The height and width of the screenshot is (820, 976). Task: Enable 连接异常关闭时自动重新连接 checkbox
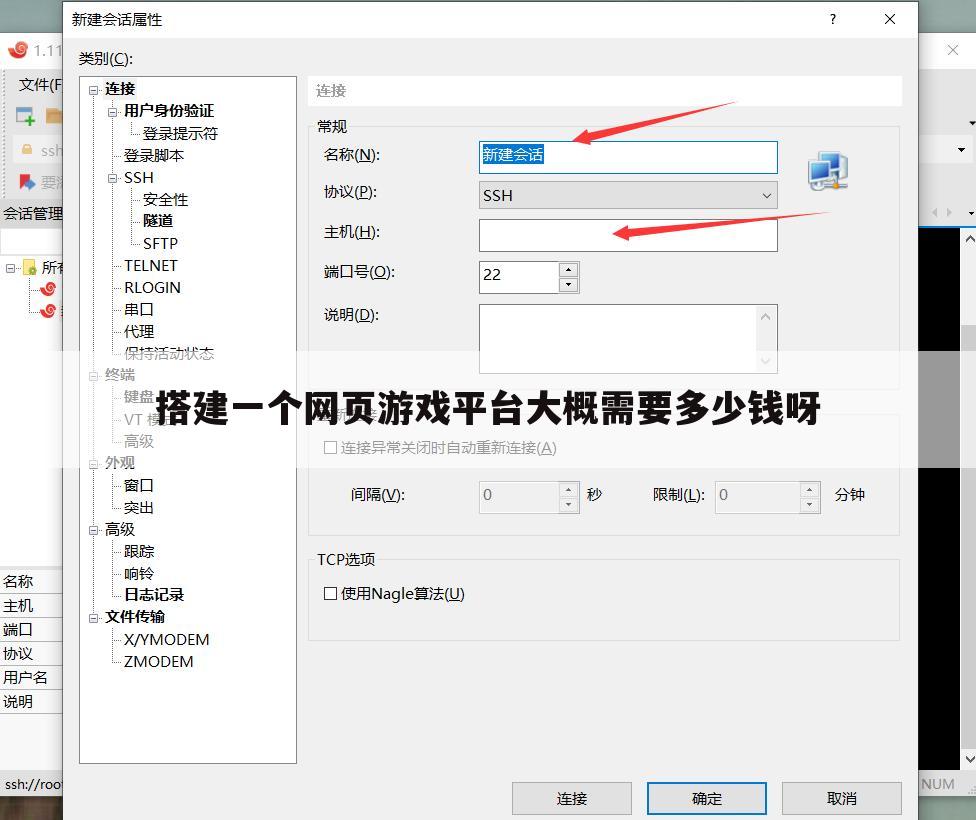331,448
